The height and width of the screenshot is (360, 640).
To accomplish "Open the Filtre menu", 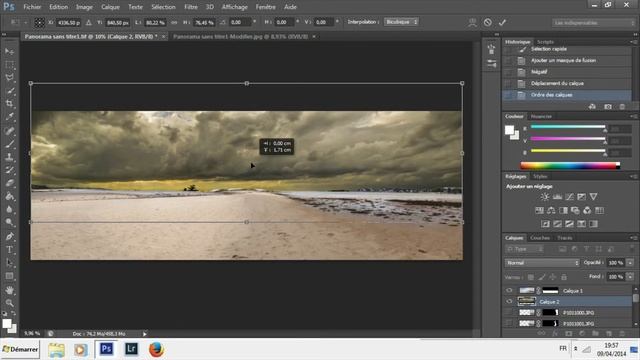I will pyautogui.click(x=191, y=7).
